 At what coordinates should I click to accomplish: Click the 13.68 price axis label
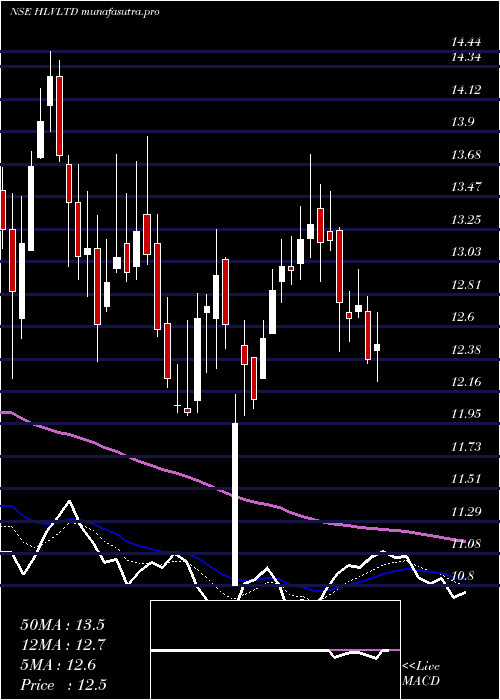[466, 155]
